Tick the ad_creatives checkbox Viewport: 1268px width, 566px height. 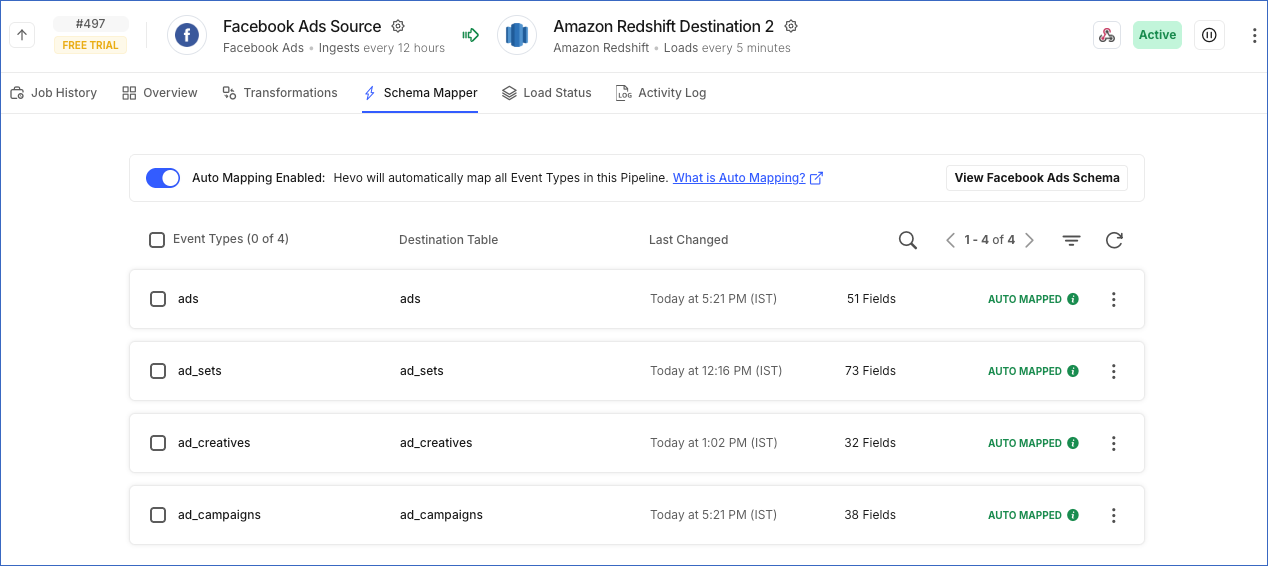pos(158,443)
